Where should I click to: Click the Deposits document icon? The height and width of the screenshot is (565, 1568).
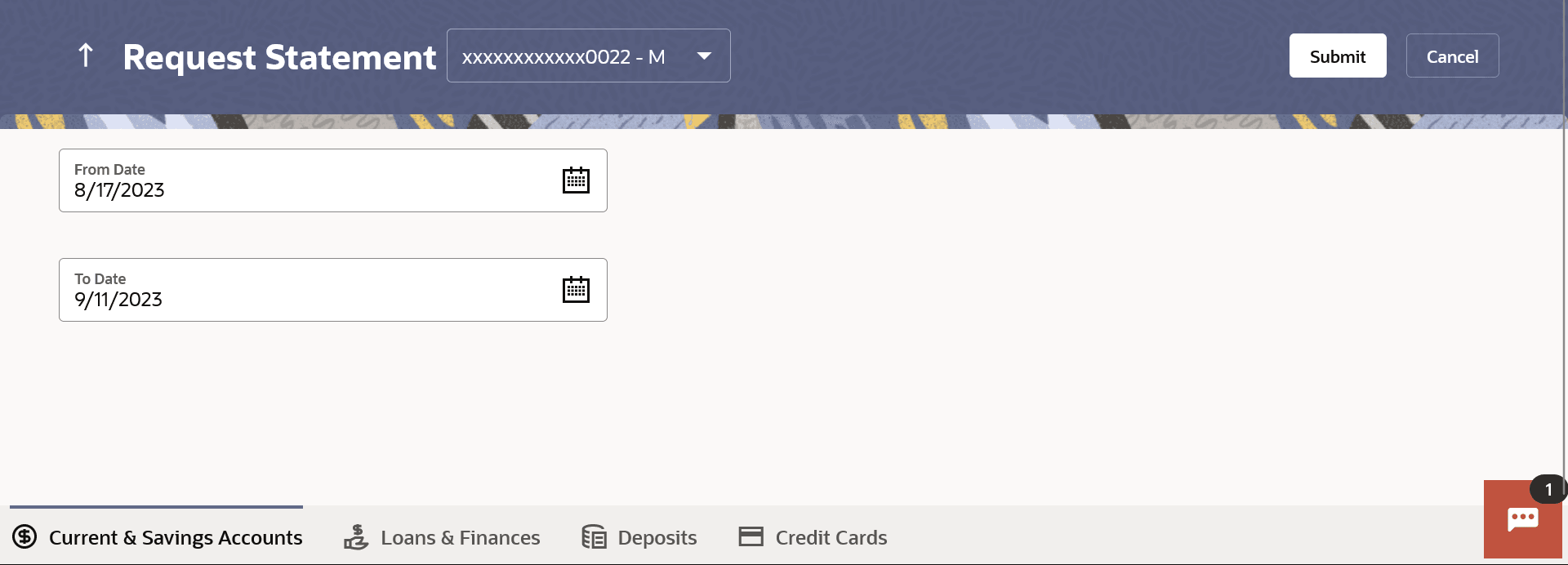pyautogui.click(x=594, y=536)
